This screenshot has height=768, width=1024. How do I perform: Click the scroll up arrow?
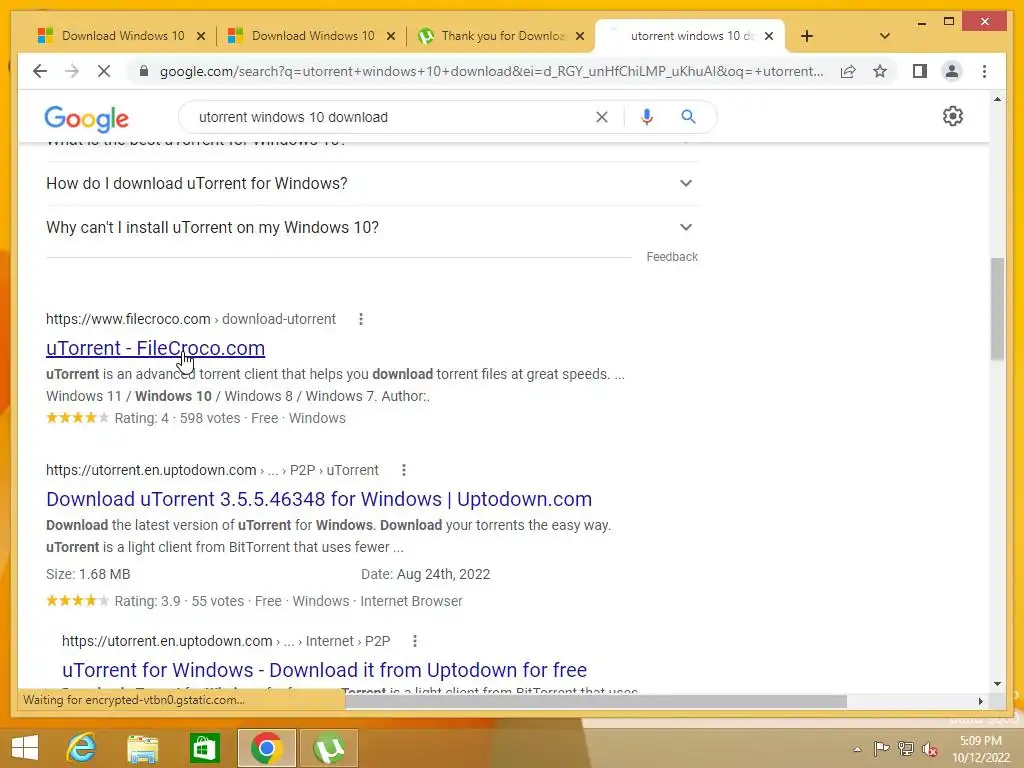point(997,99)
